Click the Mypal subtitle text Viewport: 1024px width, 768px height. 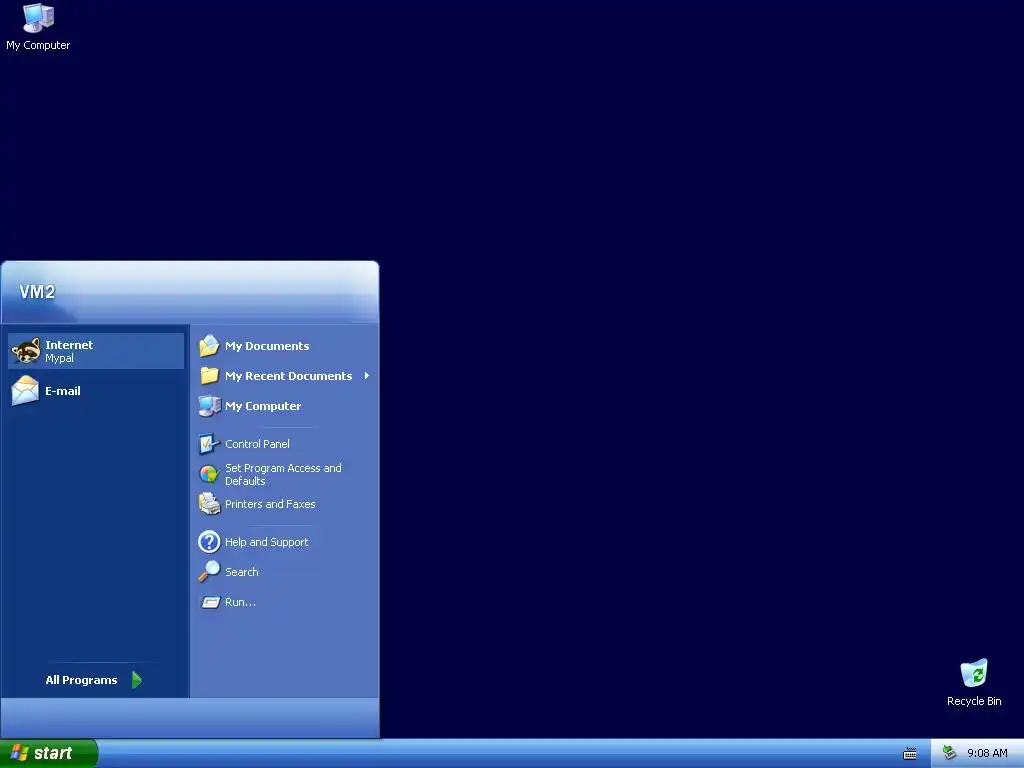click(59, 358)
